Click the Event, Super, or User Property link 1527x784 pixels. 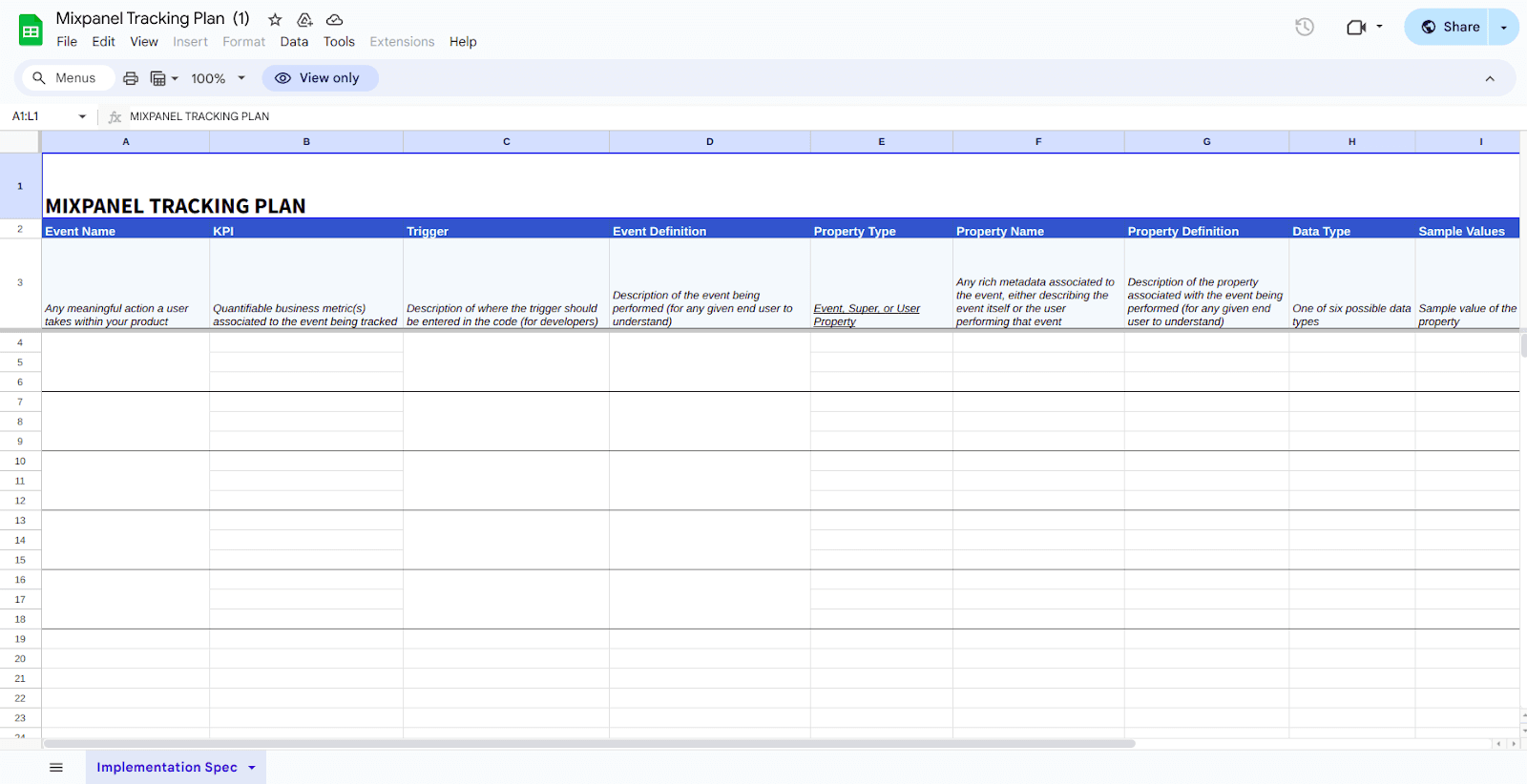(867, 315)
